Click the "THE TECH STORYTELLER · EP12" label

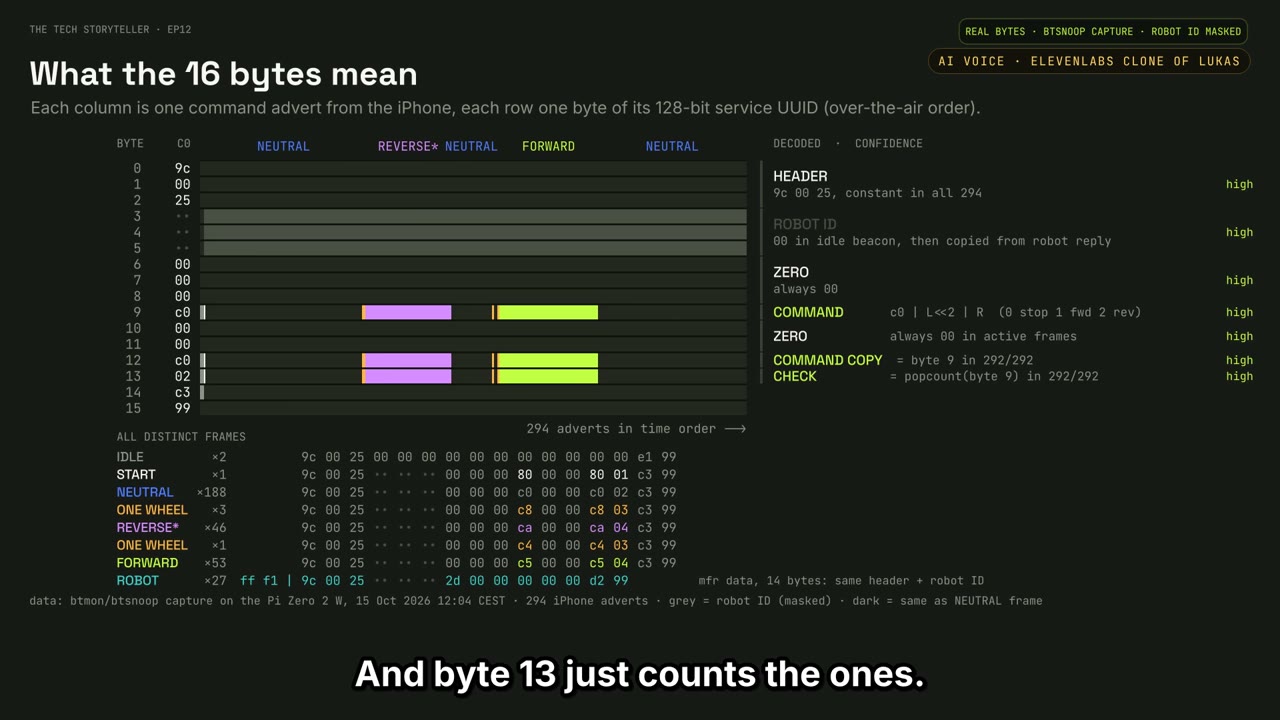pos(110,30)
